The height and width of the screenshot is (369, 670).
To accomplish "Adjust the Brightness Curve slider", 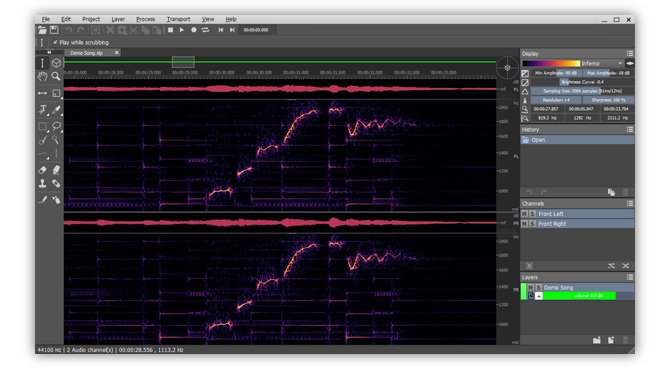I will 582,82.
